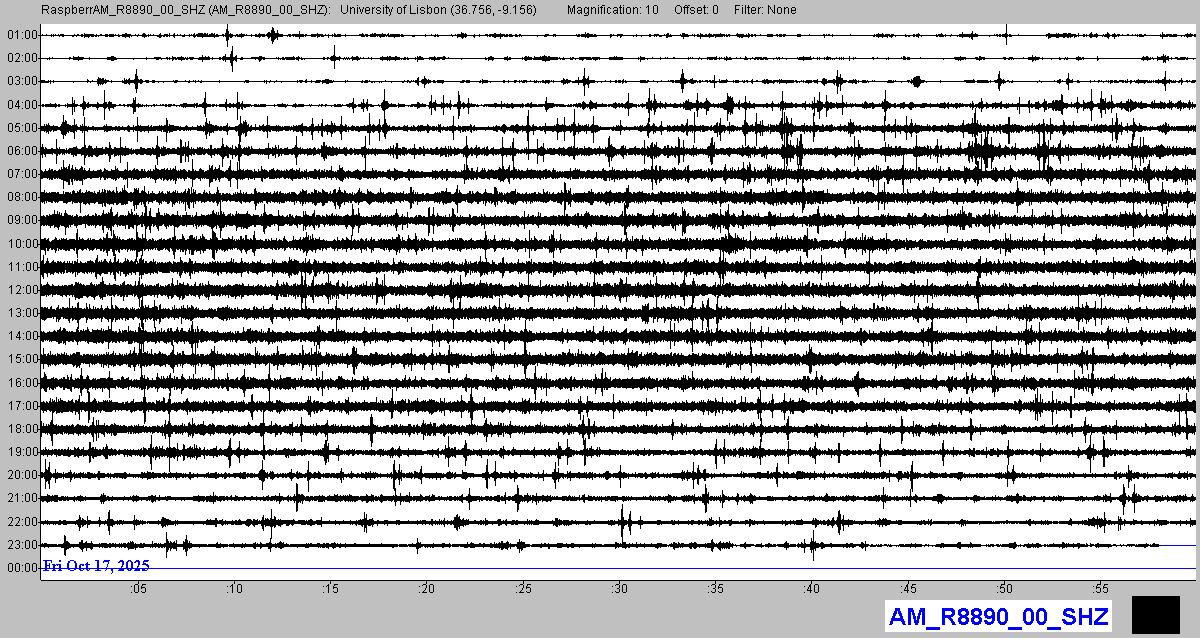Screen dimensions: 1200x638
Task: Click the 00:00 hour row label
Action: pyautogui.click(x=21, y=568)
